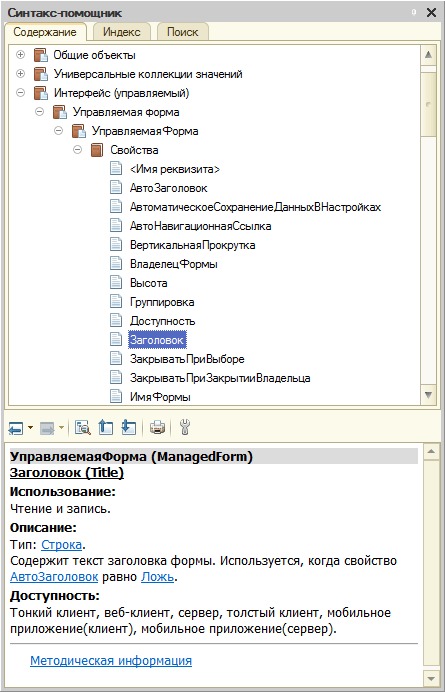Screen dimensions: 445x692
Task: Collapse the Интерфейс (управляемый) node
Action: pos(20,93)
